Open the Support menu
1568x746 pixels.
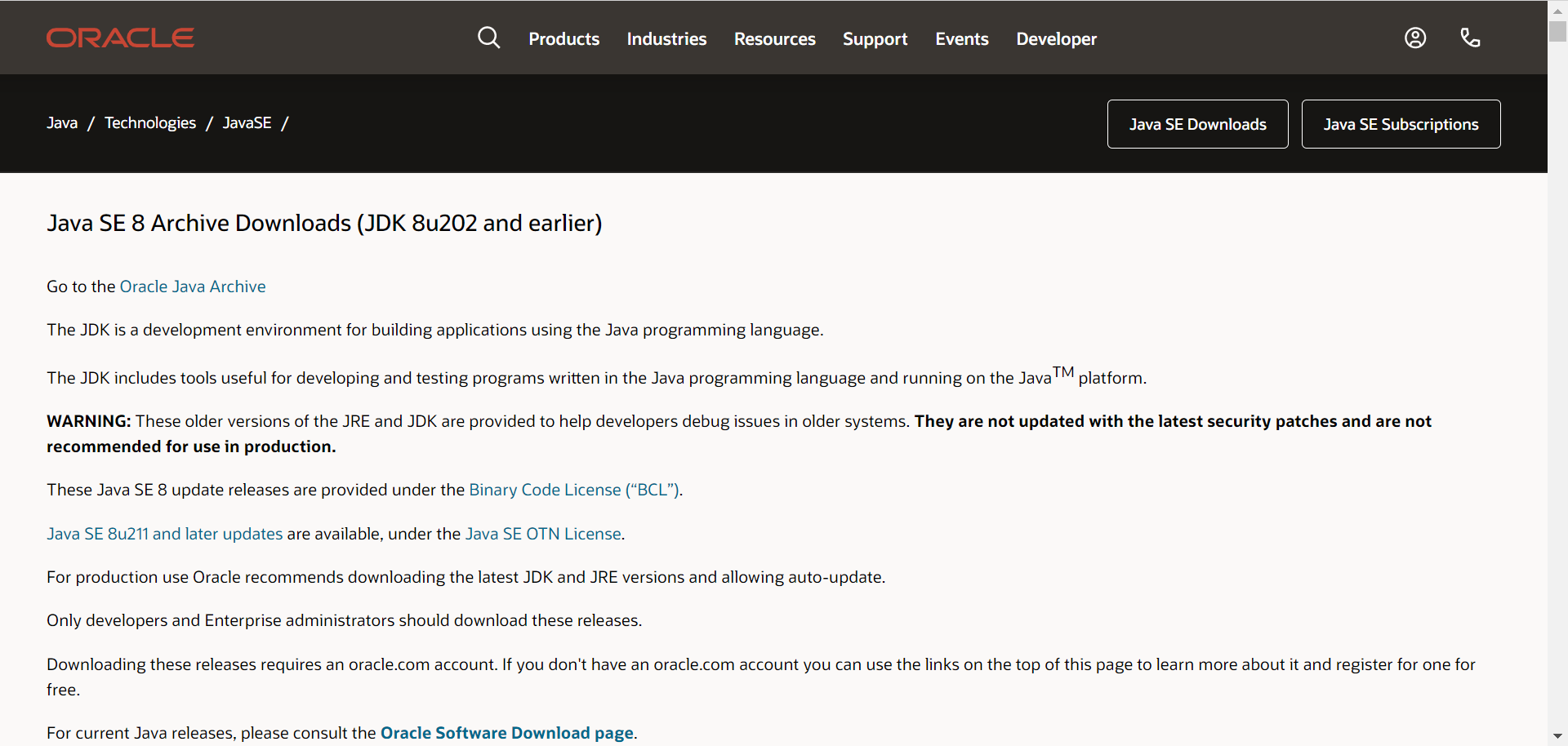875,39
